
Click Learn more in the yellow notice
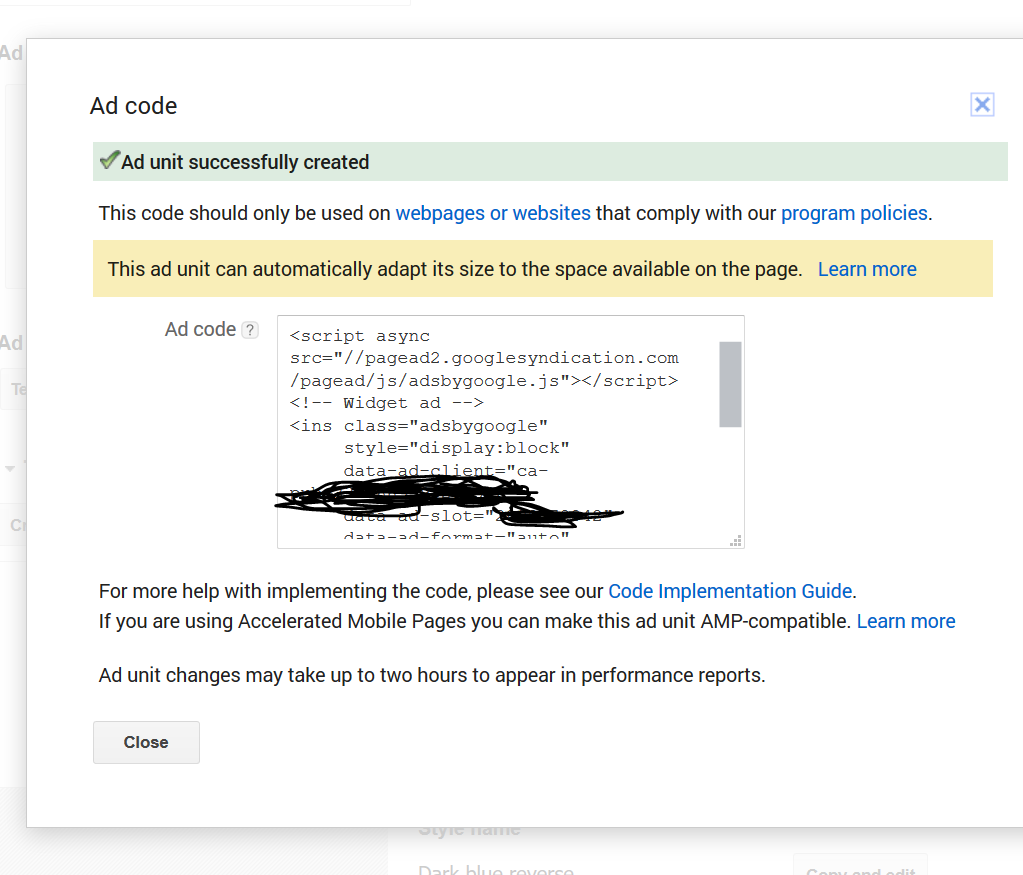tap(867, 269)
